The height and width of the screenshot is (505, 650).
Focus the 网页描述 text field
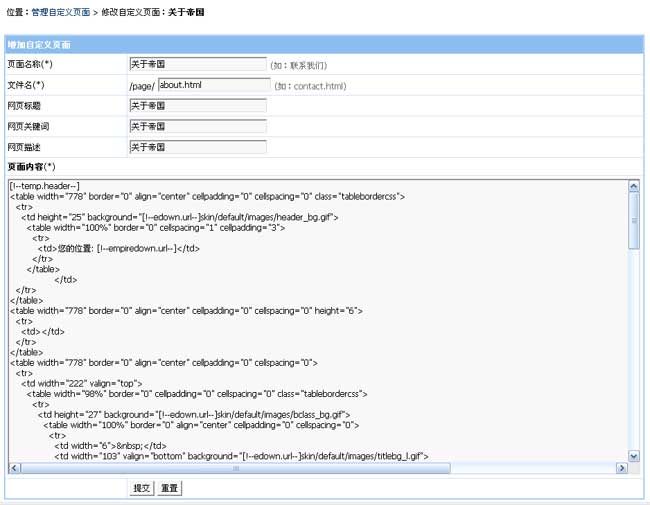197,147
